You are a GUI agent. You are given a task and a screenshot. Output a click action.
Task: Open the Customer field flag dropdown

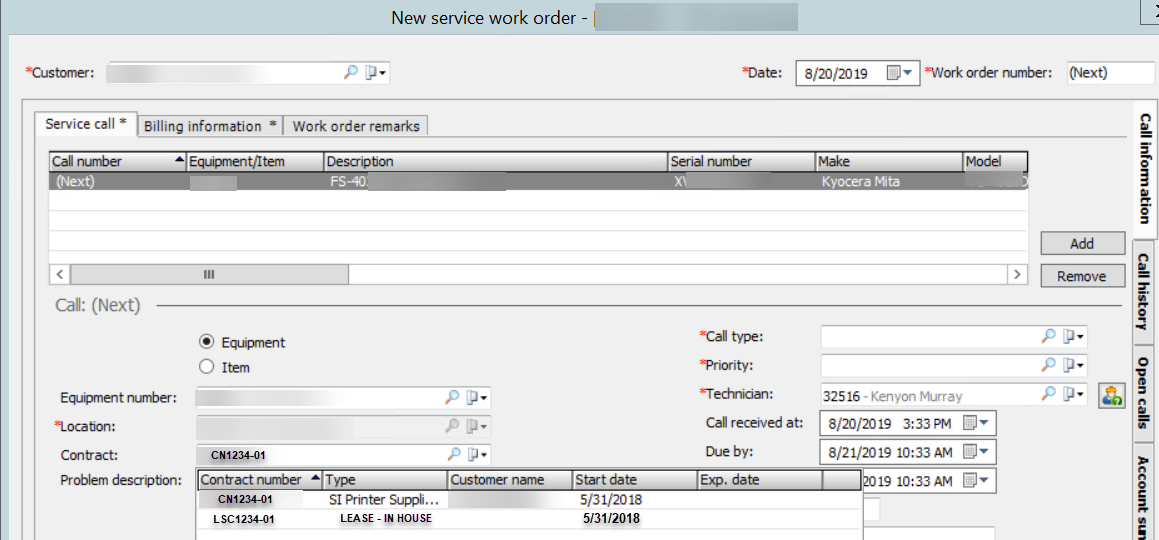377,72
